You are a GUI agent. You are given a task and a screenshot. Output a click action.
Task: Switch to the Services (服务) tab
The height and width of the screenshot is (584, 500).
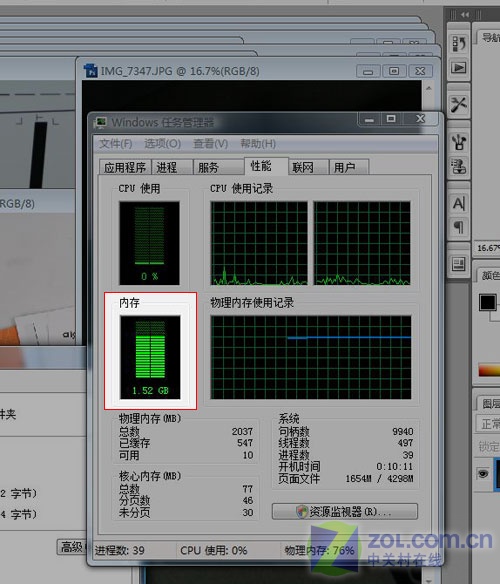click(x=218, y=167)
